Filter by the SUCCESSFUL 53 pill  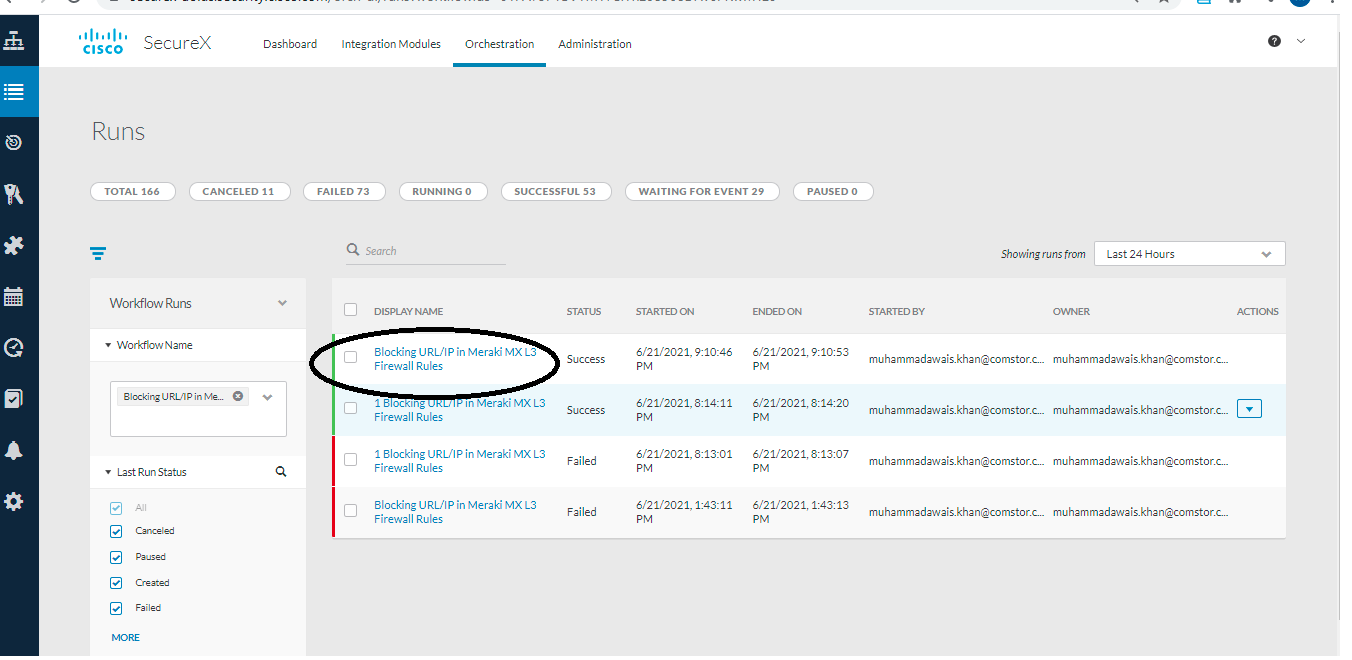(x=555, y=191)
